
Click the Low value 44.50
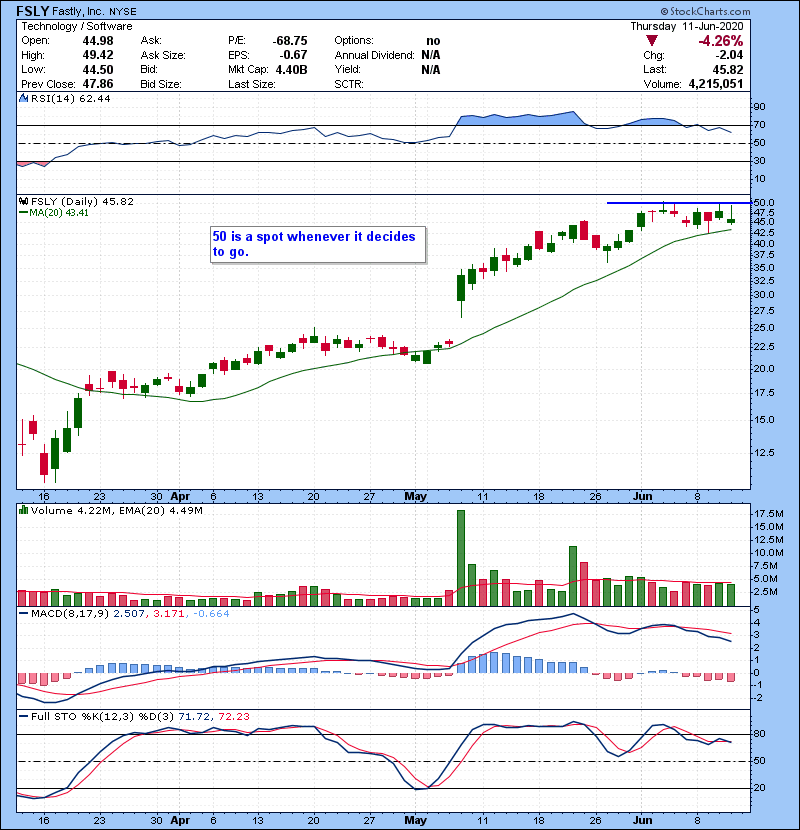(98, 69)
